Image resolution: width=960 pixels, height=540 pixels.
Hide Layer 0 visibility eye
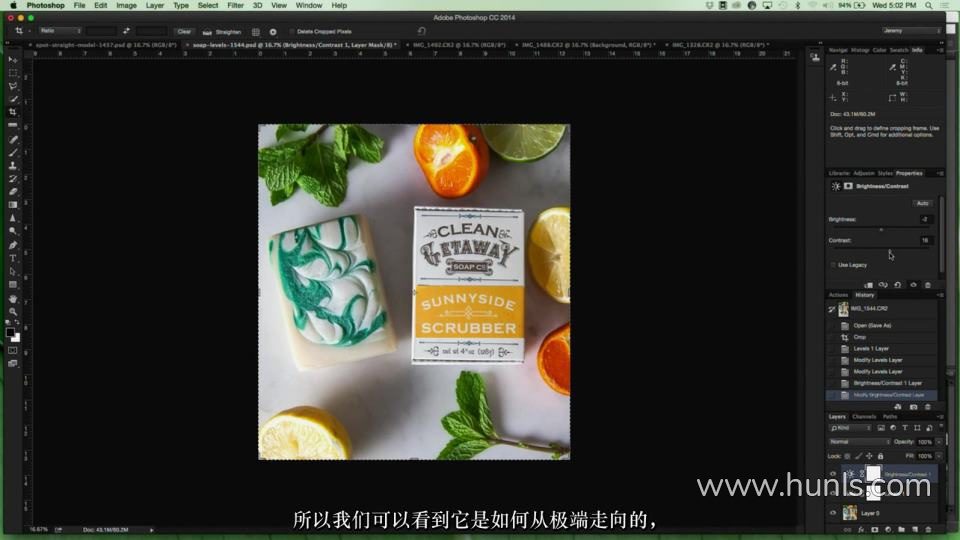833,513
